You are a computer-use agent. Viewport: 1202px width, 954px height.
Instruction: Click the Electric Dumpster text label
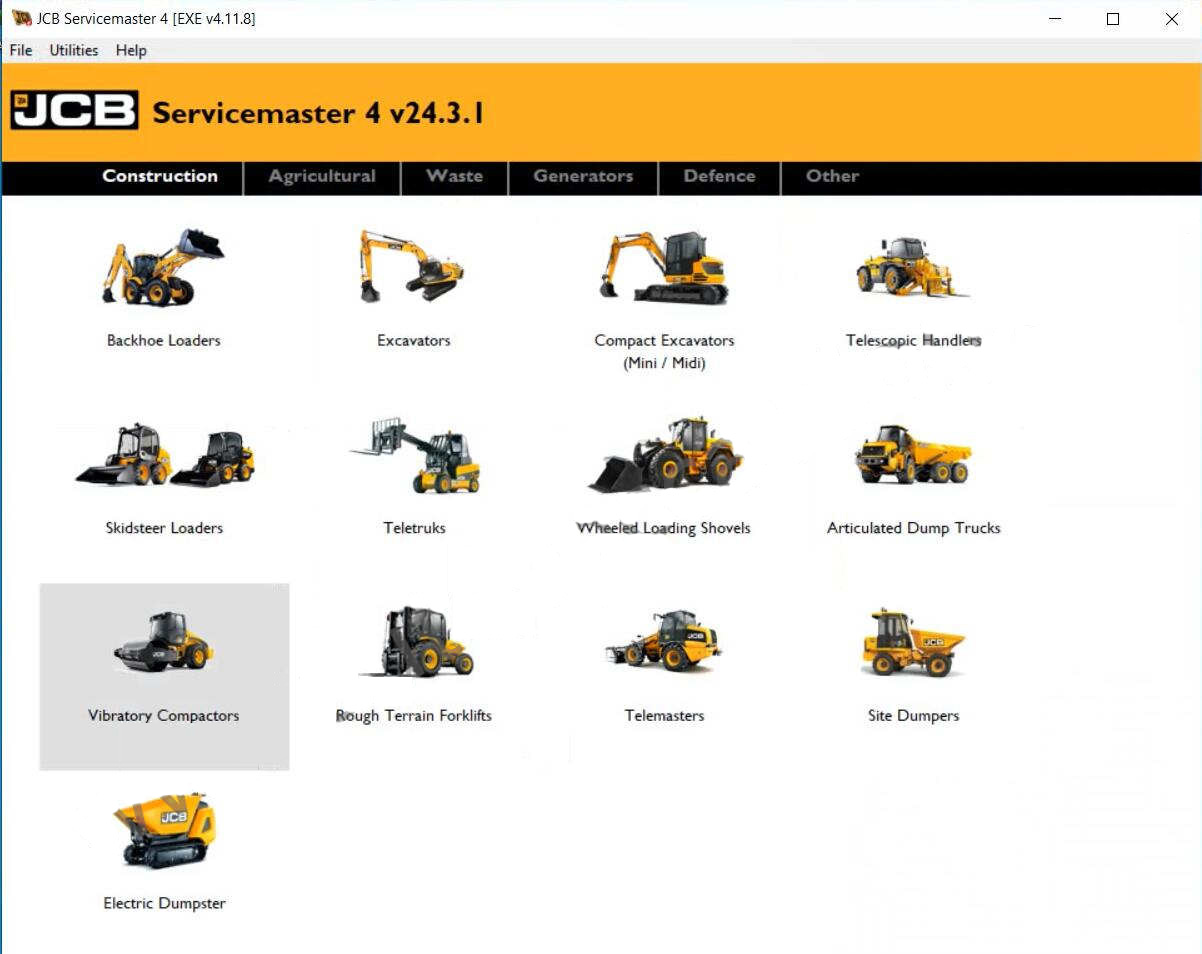point(164,903)
